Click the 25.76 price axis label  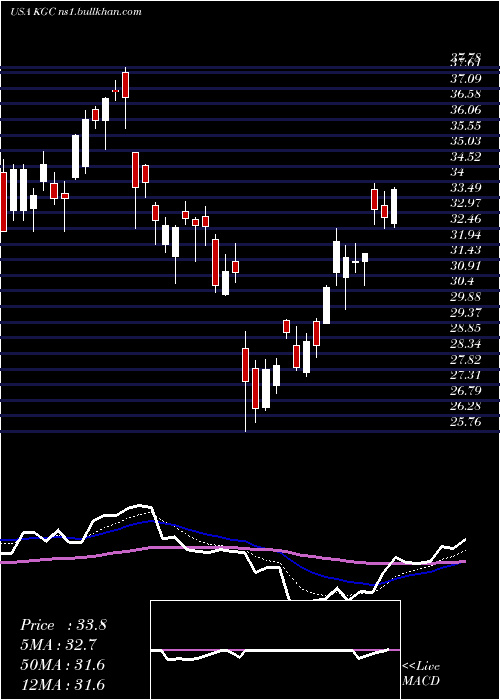click(467, 422)
